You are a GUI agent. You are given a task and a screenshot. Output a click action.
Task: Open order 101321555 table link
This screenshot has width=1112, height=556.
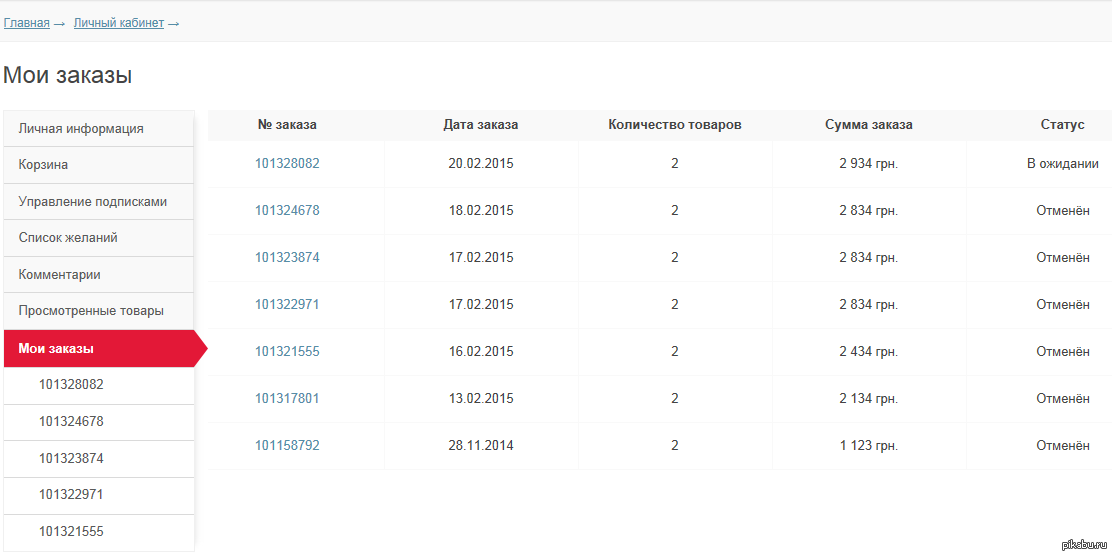pos(287,351)
